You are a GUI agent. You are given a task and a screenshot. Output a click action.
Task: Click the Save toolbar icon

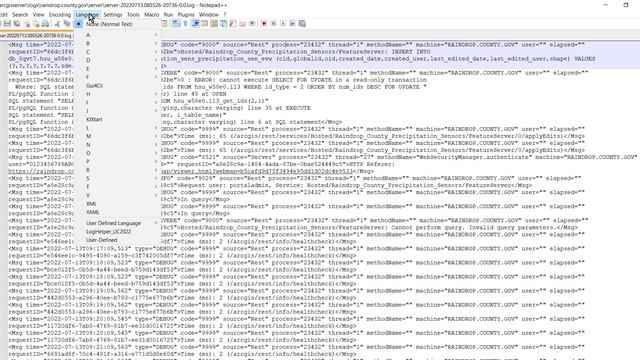7,24
